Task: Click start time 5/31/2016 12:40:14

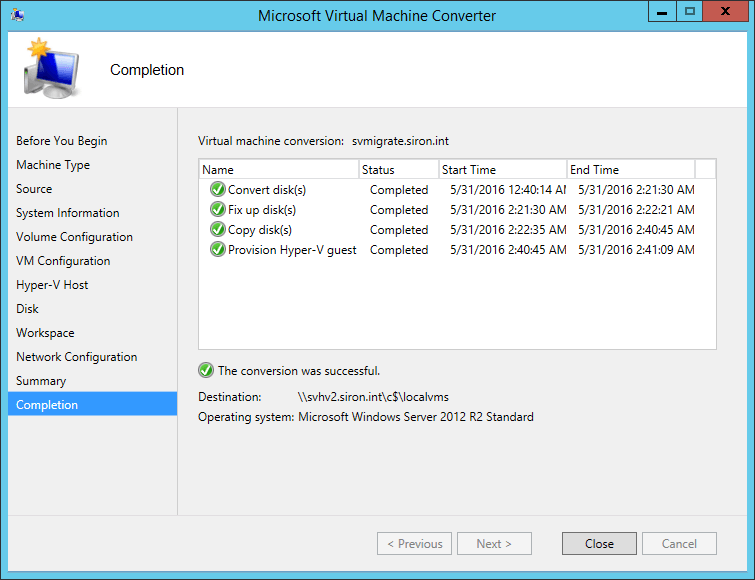Action: pos(508,190)
